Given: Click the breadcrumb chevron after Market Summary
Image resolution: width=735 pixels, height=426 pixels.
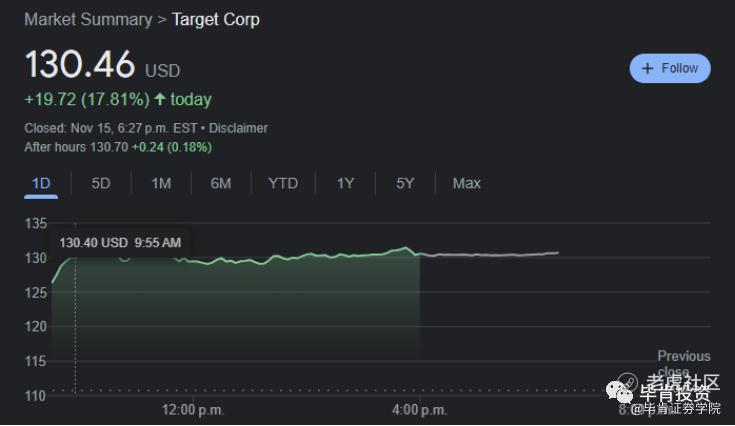Looking at the screenshot, I should (162, 20).
